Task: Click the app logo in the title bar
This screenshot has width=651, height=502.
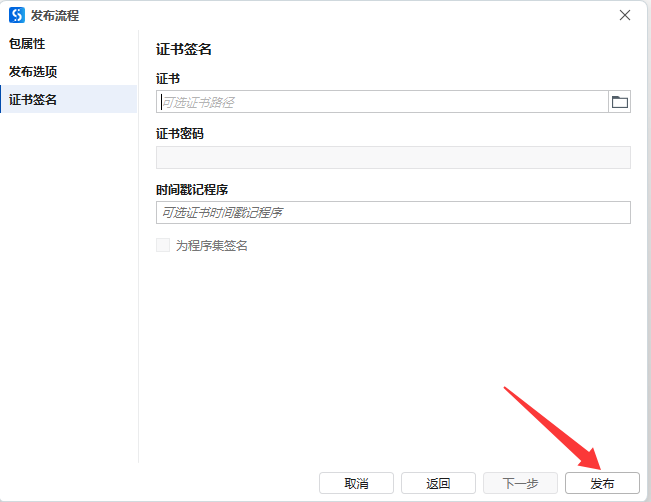Action: click(x=17, y=15)
